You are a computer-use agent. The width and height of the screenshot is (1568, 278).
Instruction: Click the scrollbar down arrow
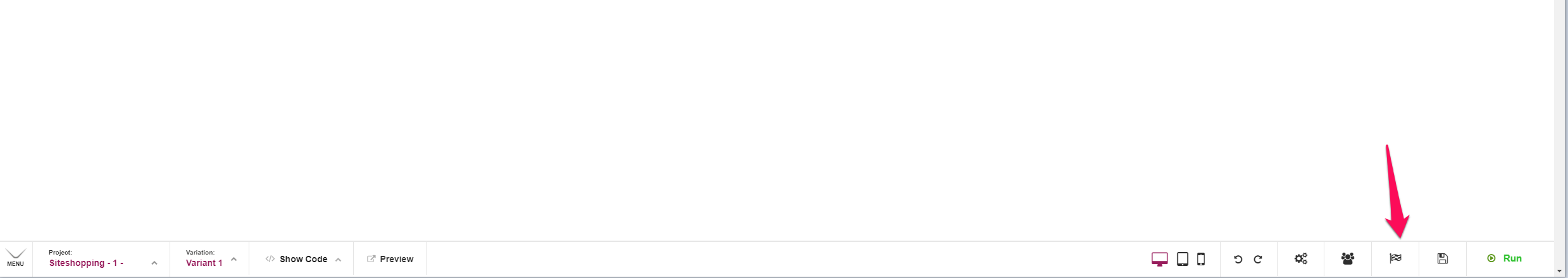[x=1560, y=272]
